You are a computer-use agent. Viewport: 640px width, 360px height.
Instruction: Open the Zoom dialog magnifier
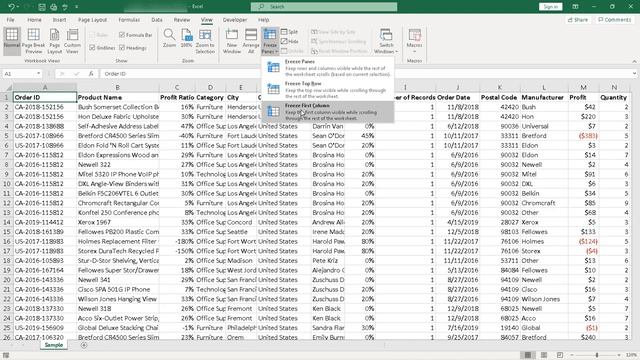(x=169, y=39)
